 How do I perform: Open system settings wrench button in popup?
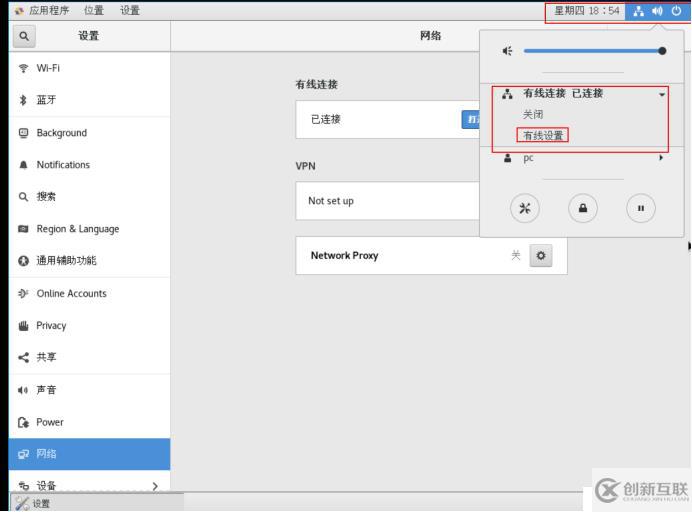(x=525, y=208)
